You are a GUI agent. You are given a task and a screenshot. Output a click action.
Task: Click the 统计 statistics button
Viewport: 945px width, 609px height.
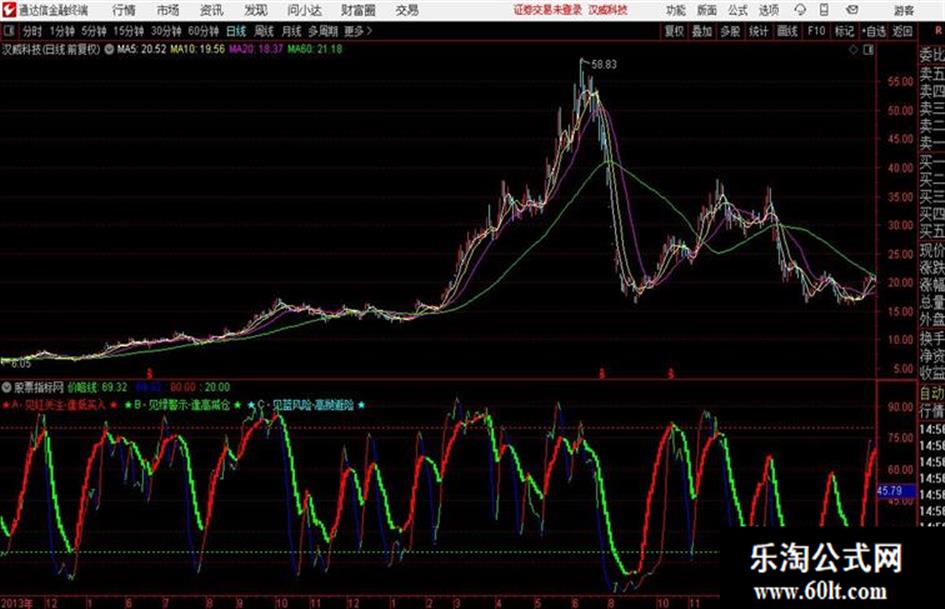759,31
